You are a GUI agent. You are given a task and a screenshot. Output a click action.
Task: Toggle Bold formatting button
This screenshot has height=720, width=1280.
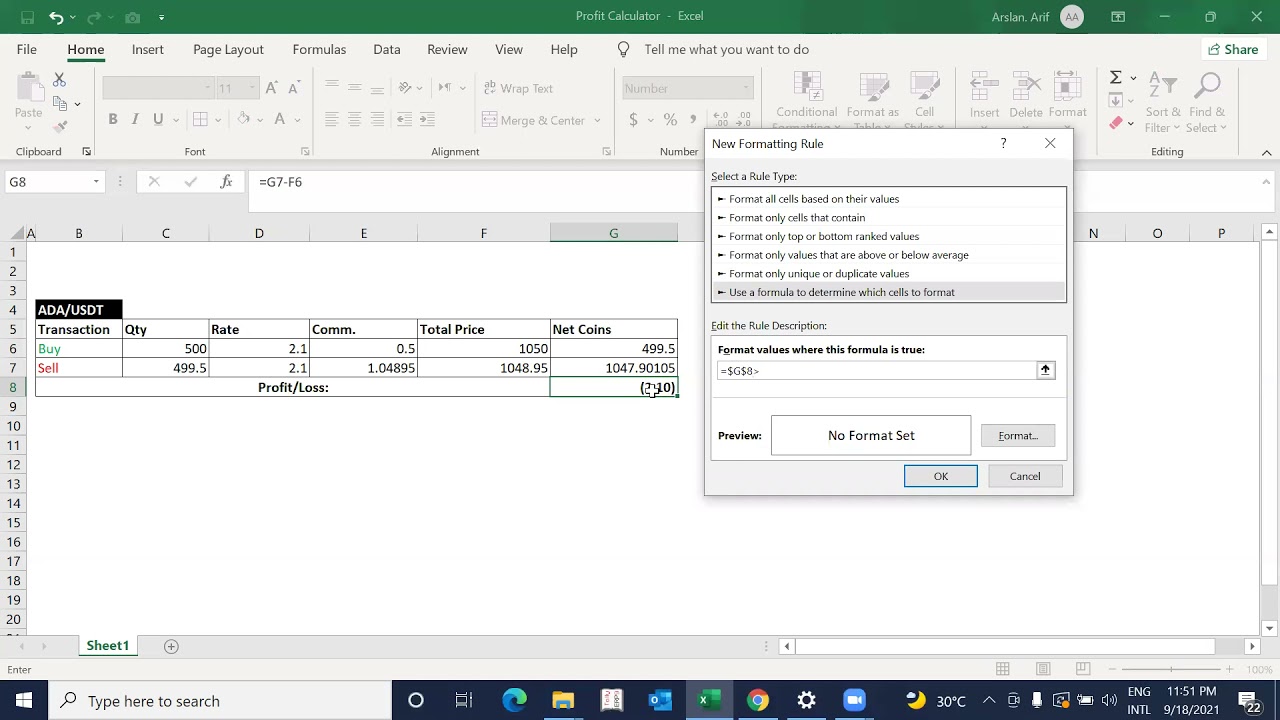113,119
